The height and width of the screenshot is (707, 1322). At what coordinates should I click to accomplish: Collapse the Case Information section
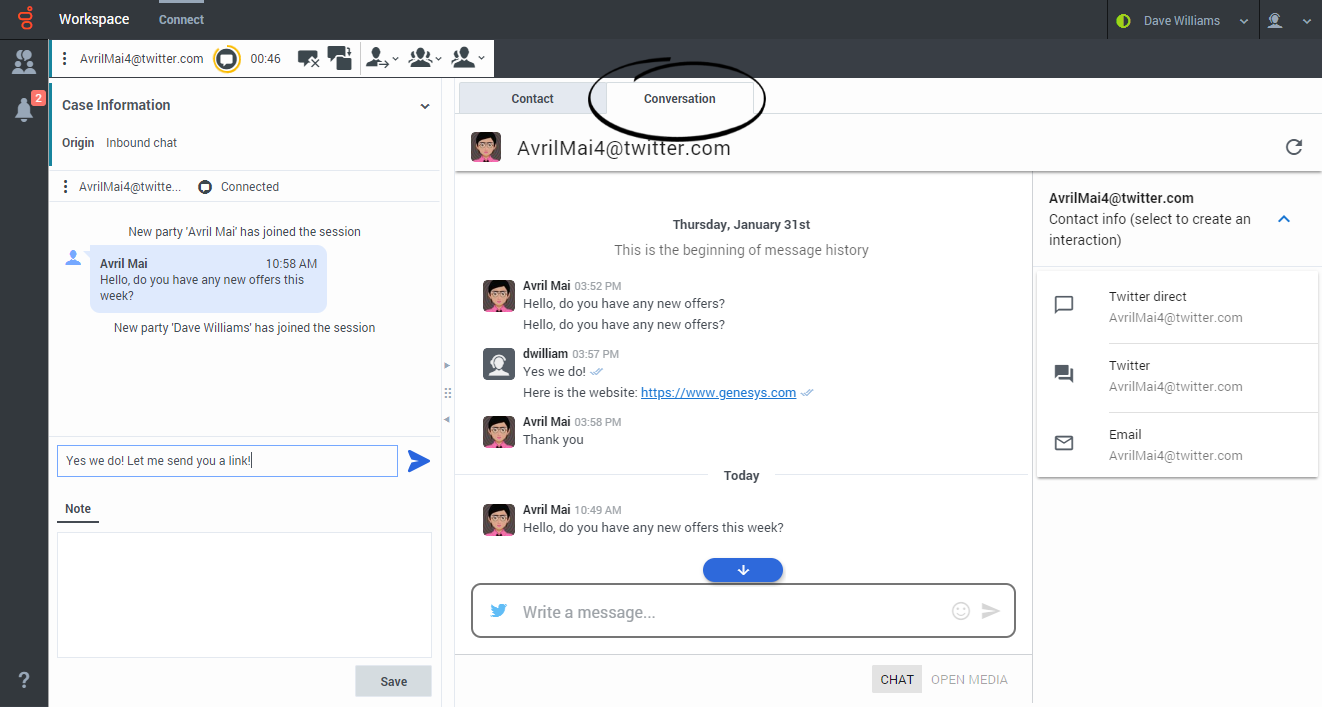tap(425, 106)
